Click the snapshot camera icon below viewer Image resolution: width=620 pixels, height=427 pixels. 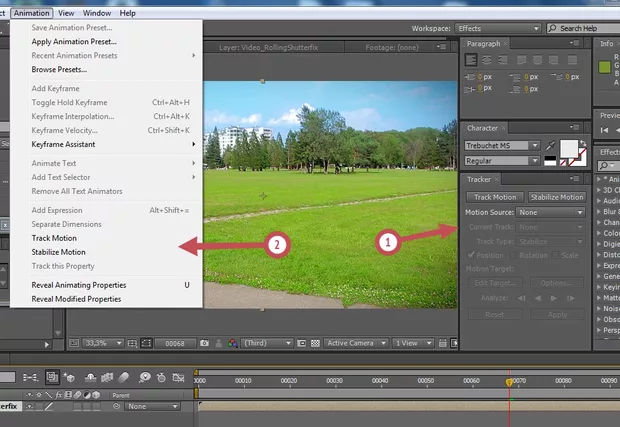[203, 342]
